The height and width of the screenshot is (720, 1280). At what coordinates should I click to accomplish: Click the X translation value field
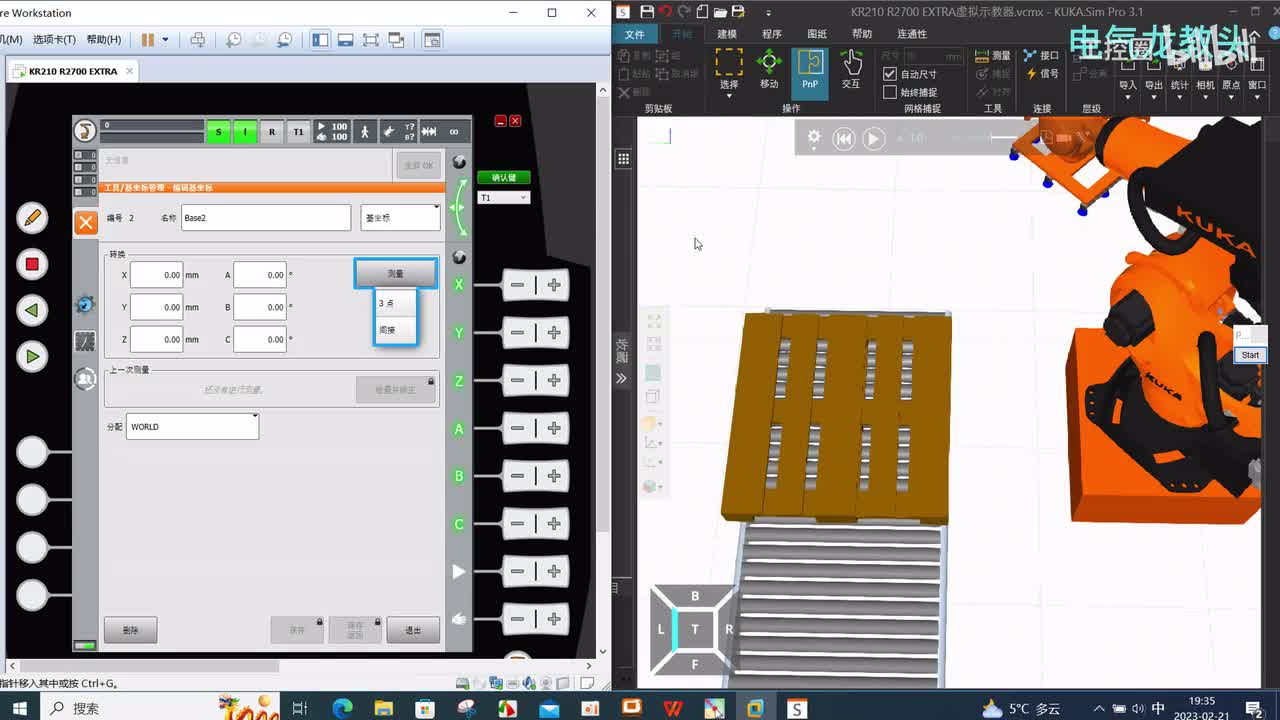click(x=156, y=275)
